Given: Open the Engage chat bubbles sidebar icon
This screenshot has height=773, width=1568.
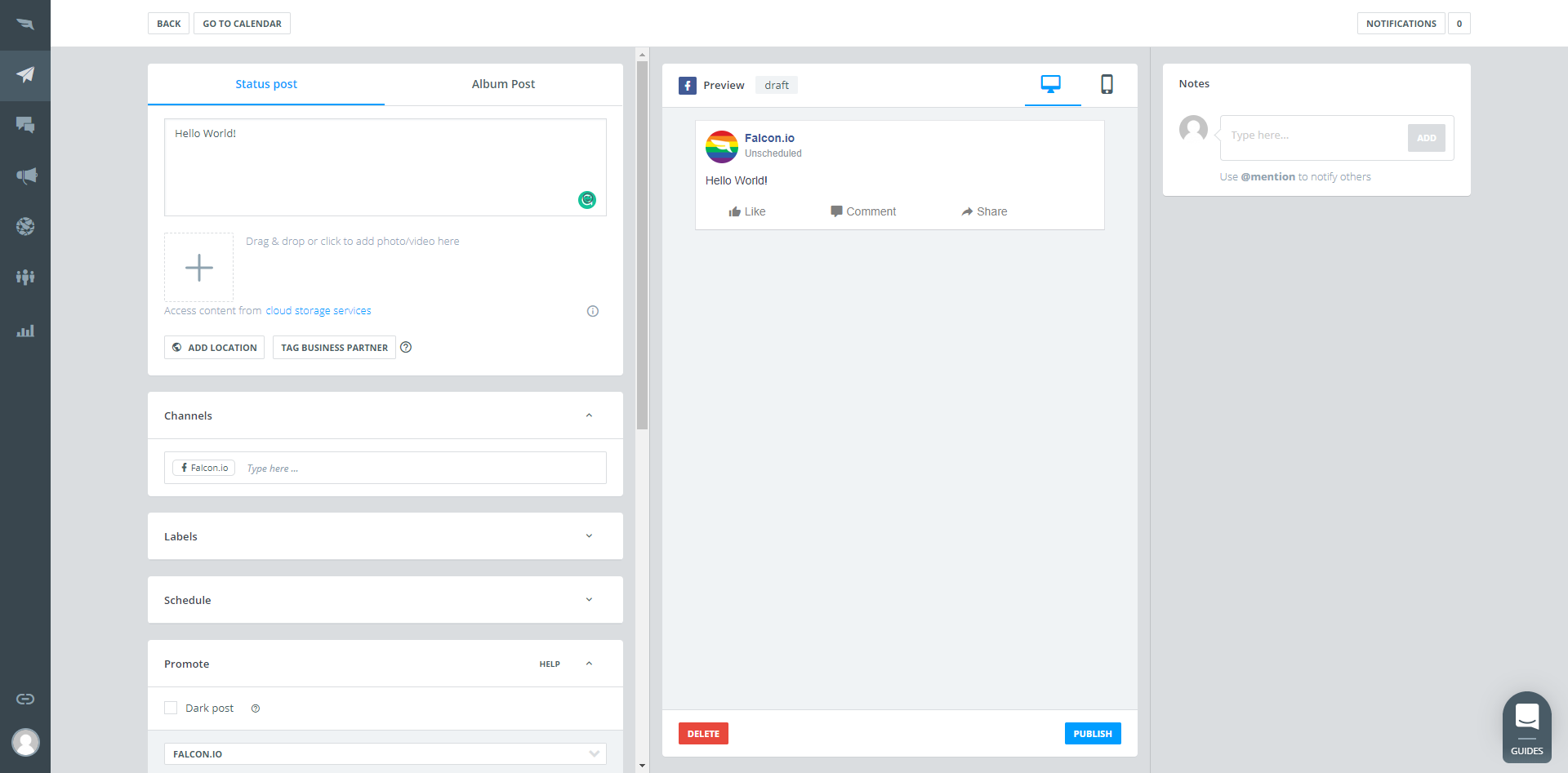Looking at the screenshot, I should click(25, 125).
